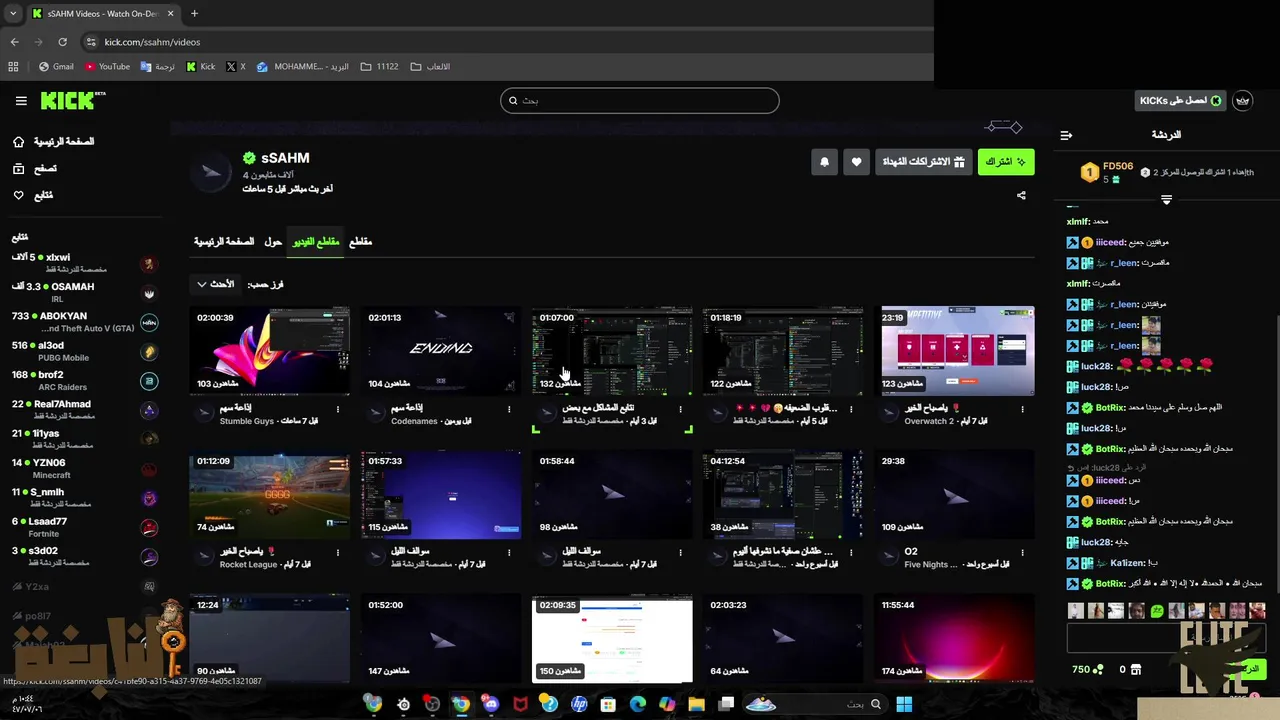1280x720 pixels.
Task: Open the Following sidebar heart item
Action: 32,195
